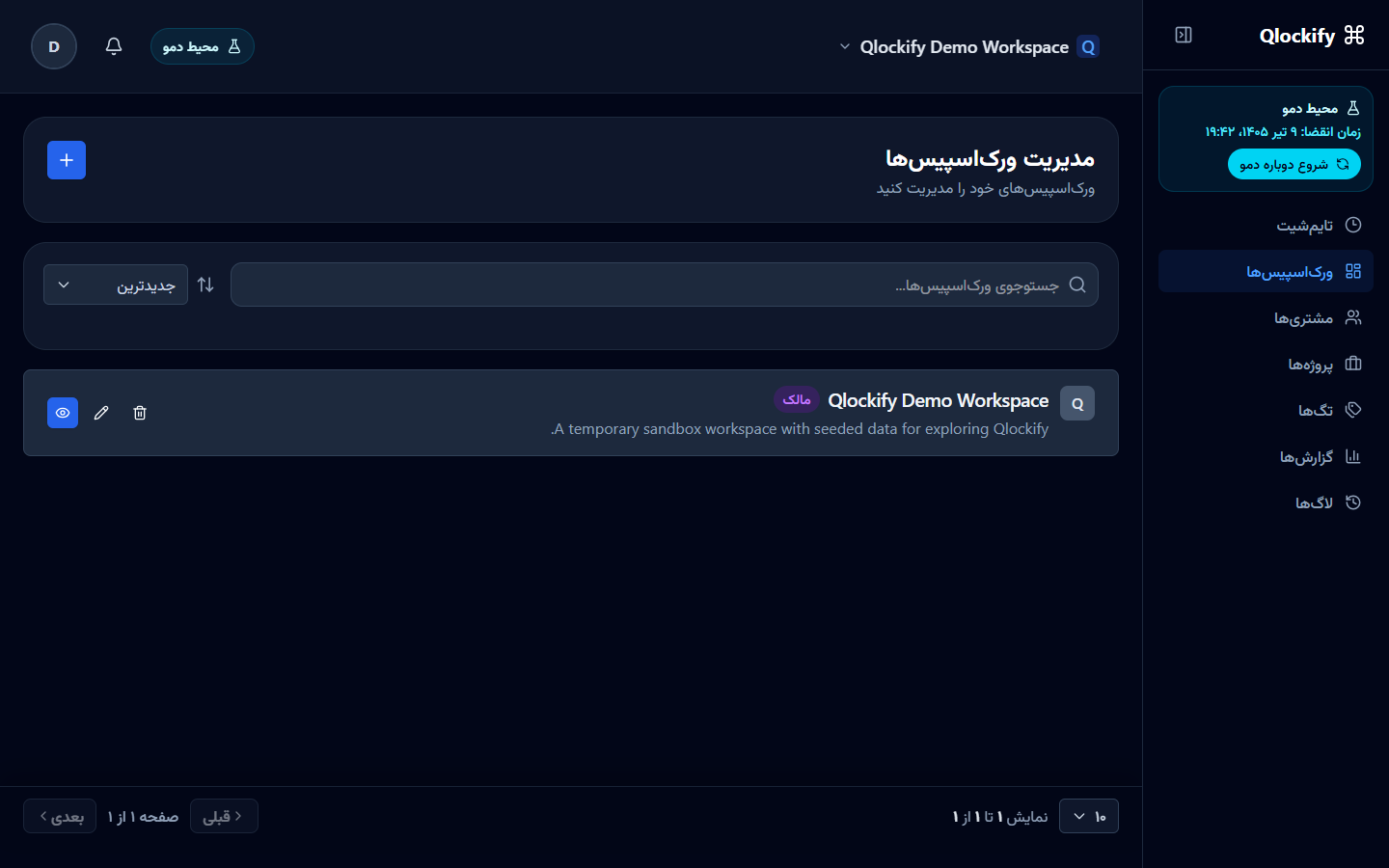Click the زمان انقضا expiry text
This screenshot has height=868, width=1389.
[x=1283, y=132]
